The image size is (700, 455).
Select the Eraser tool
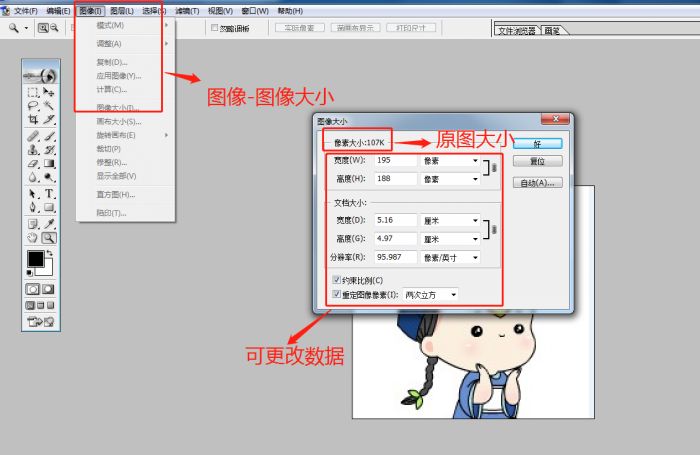point(33,163)
